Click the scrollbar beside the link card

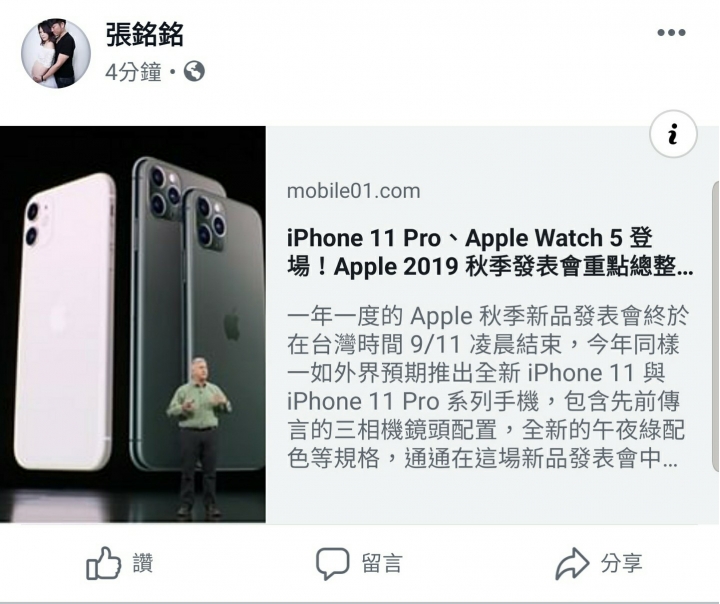pyautogui.click(x=715, y=326)
